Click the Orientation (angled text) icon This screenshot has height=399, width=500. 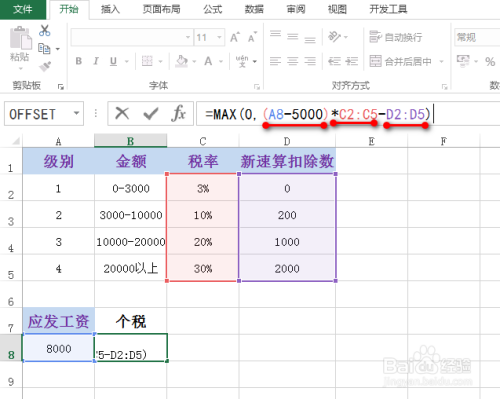334,36
